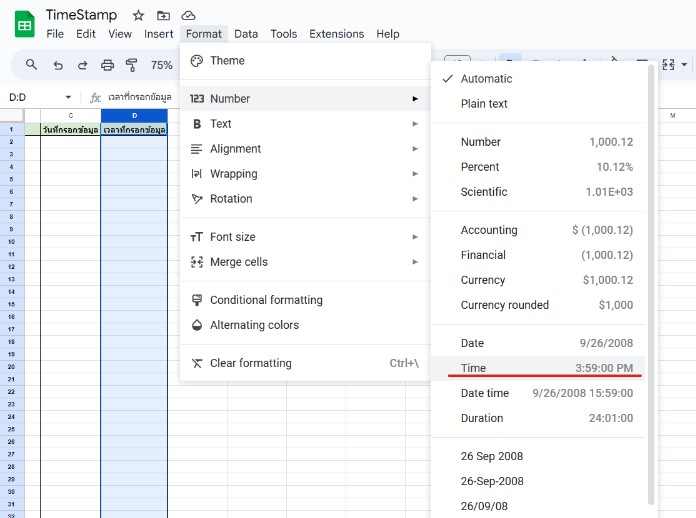The width and height of the screenshot is (696, 518).
Task: Click the merge cells toolbar icon
Action: point(668,65)
